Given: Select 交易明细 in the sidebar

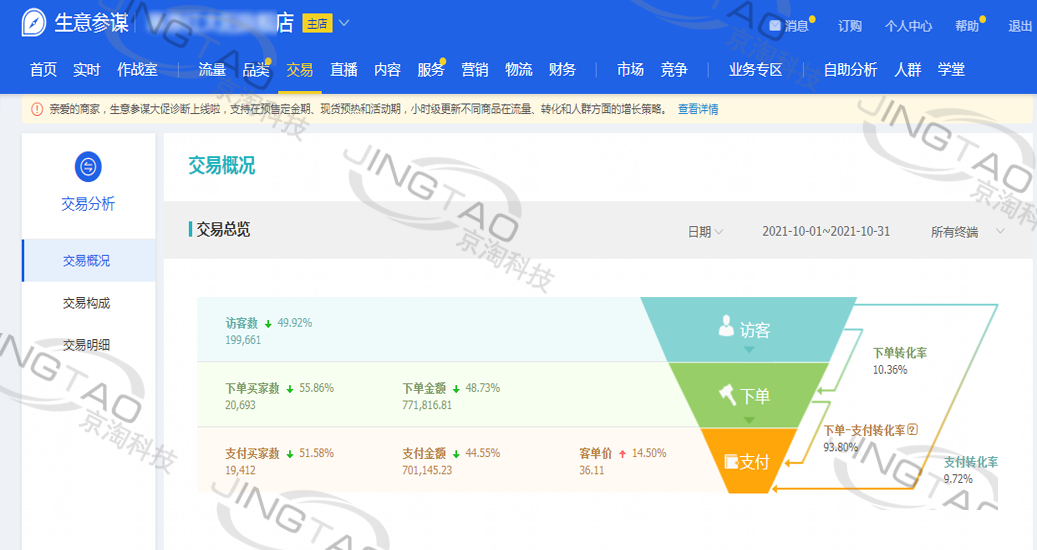Looking at the screenshot, I should pyautogui.click(x=87, y=344).
